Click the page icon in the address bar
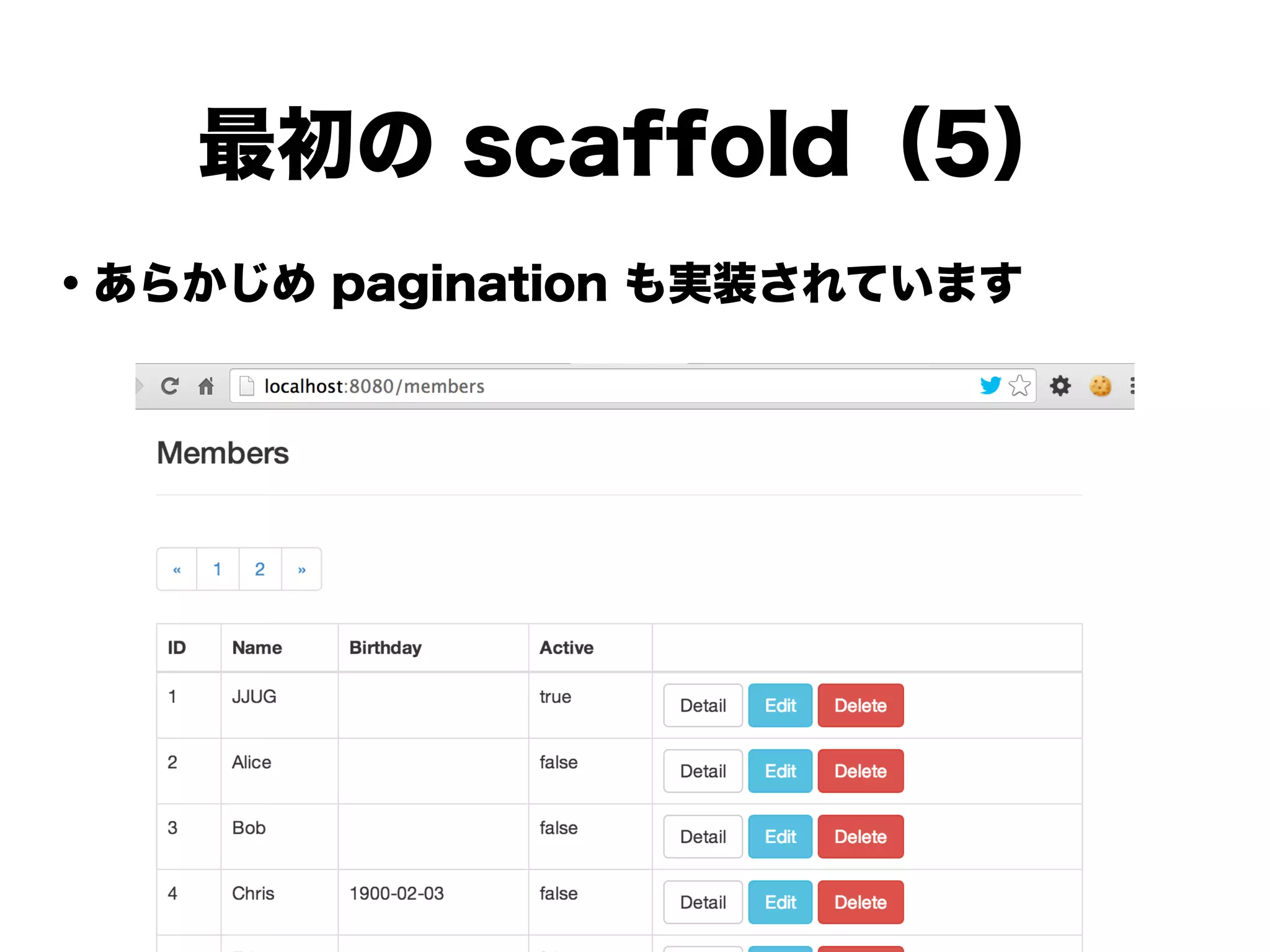Image resolution: width=1270 pixels, height=952 pixels. [x=247, y=386]
